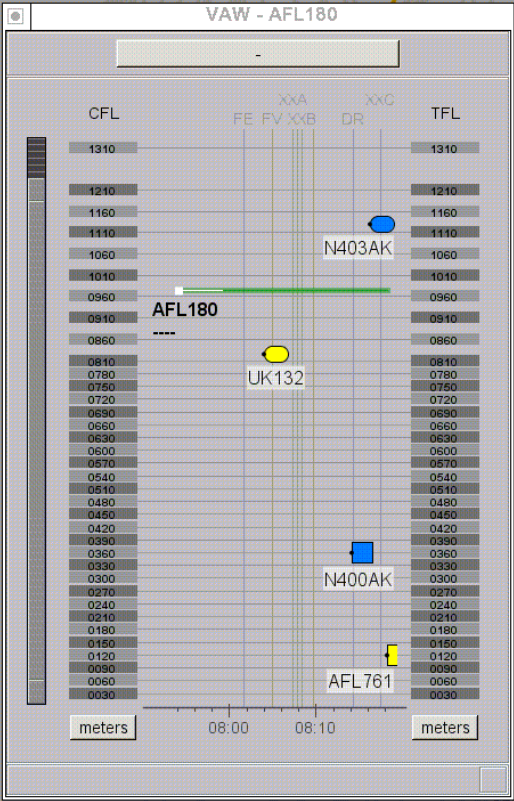
Task: Select CFL level 1060
Action: tap(103, 254)
